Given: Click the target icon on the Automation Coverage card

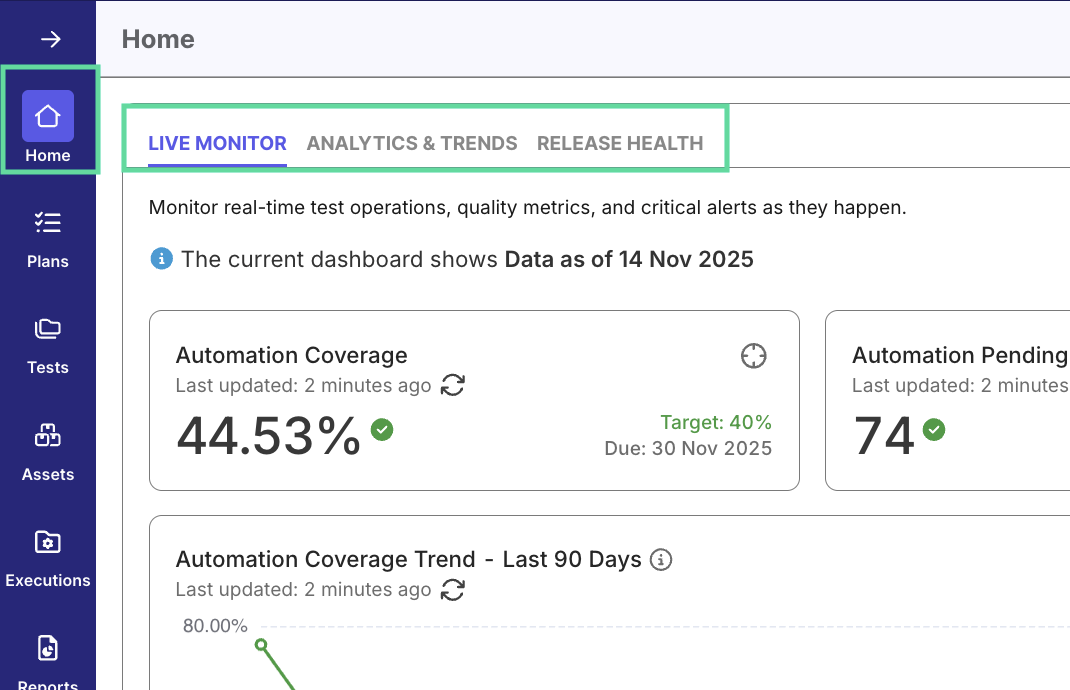Looking at the screenshot, I should pos(752,355).
